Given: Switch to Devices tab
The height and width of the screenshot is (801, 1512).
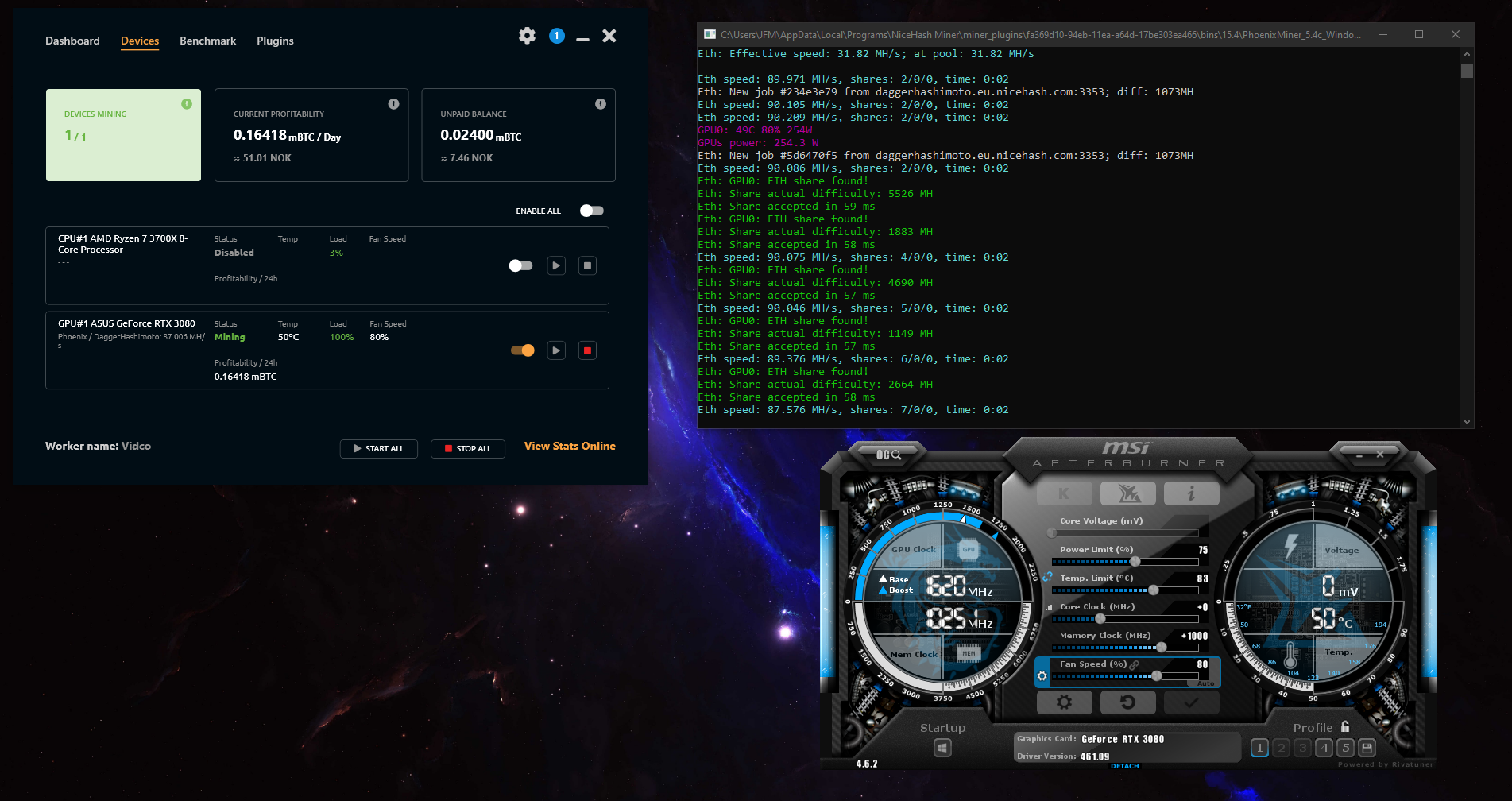Looking at the screenshot, I should tap(140, 41).
